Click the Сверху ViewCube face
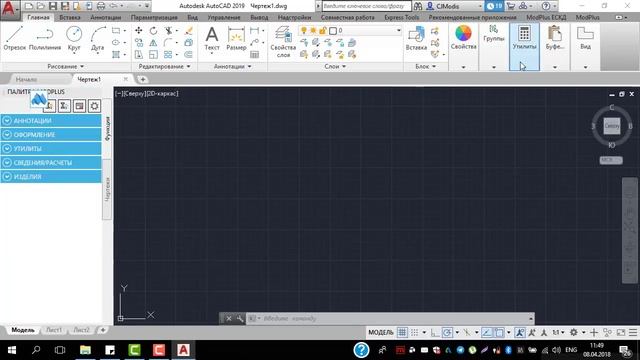Image resolution: width=640 pixels, height=360 pixels. pos(612,126)
